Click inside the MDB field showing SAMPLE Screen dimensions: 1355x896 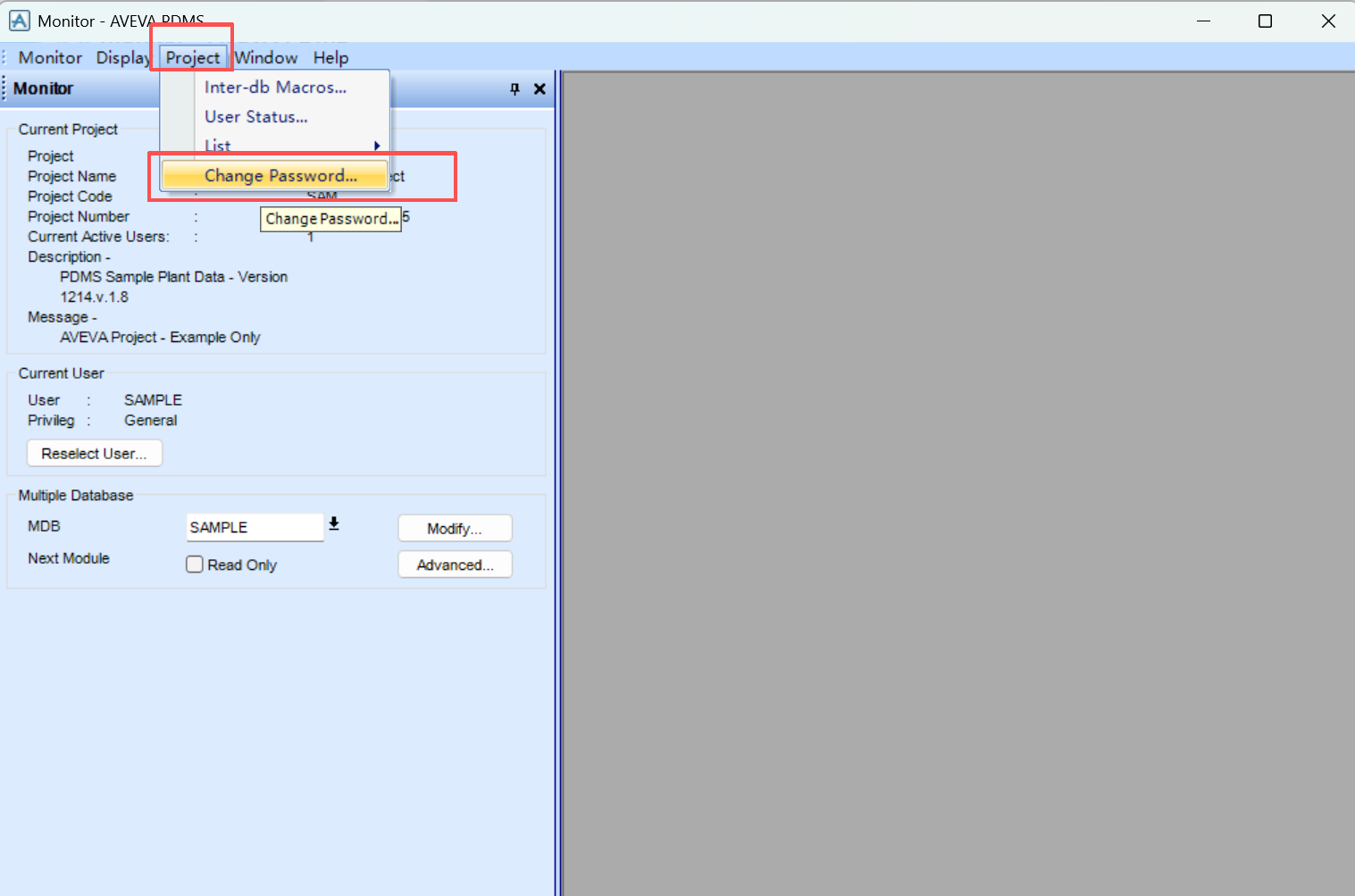pos(253,526)
